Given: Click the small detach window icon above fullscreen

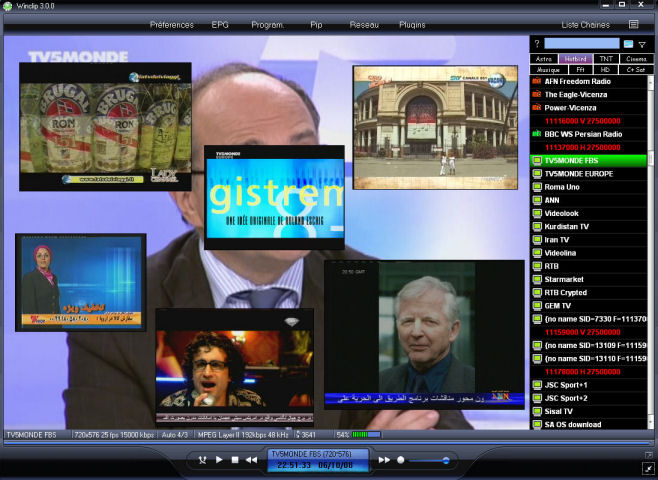Looking at the screenshot, I should click(649, 455).
